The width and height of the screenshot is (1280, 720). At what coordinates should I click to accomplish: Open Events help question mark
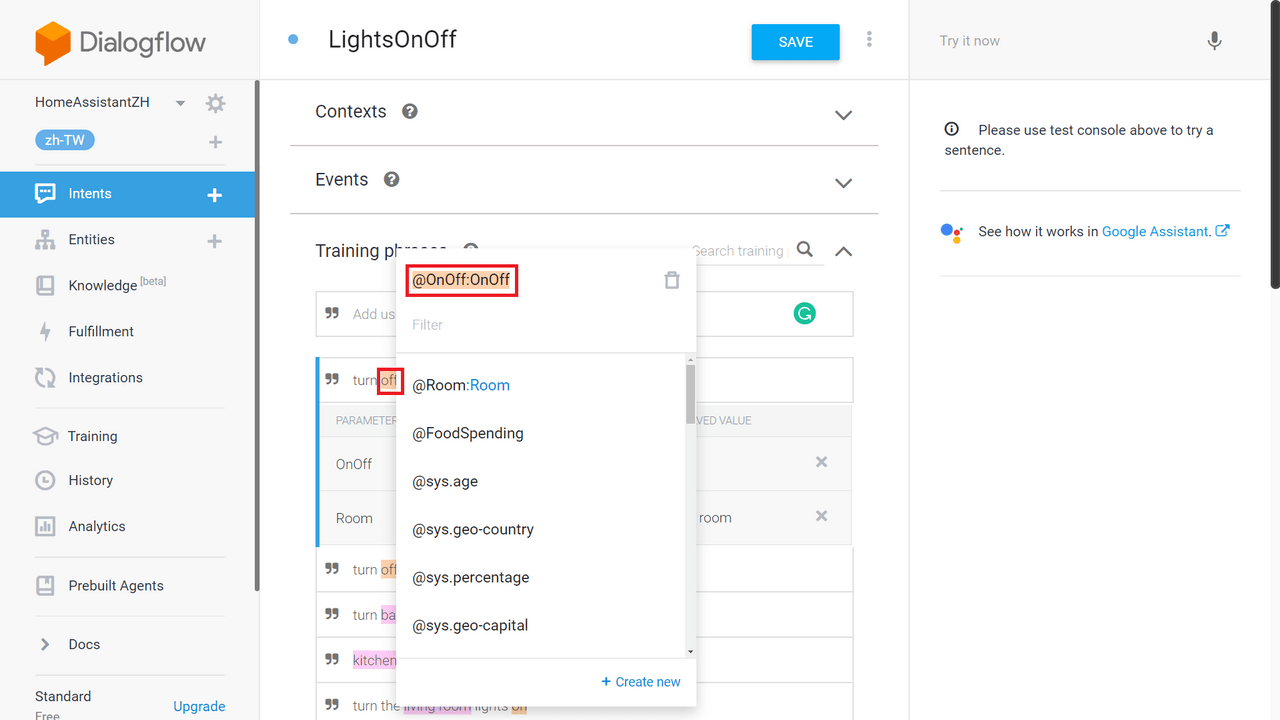click(x=392, y=179)
